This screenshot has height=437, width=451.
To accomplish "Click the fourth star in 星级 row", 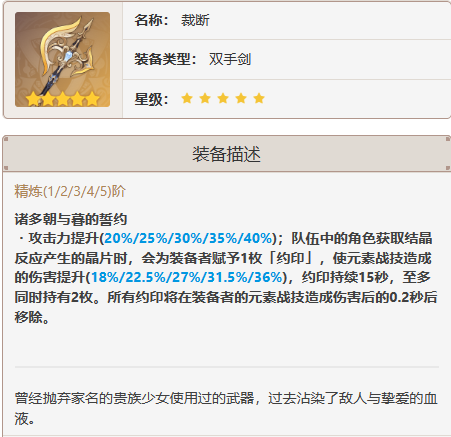I will (241, 98).
